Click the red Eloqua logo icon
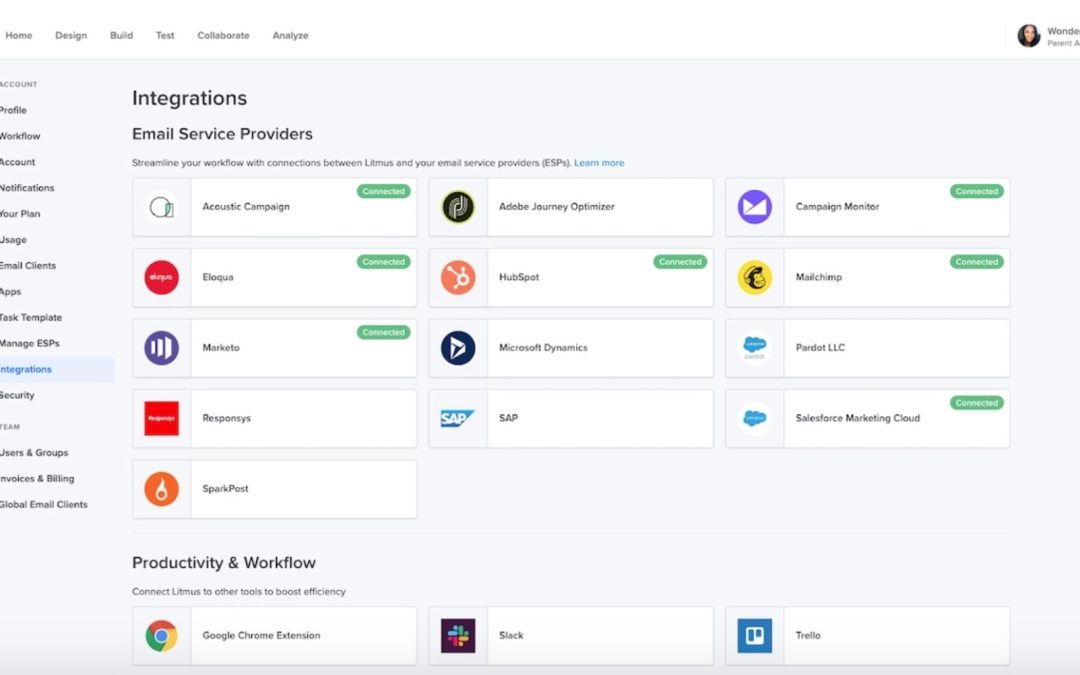This screenshot has height=675, width=1080. coord(161,277)
